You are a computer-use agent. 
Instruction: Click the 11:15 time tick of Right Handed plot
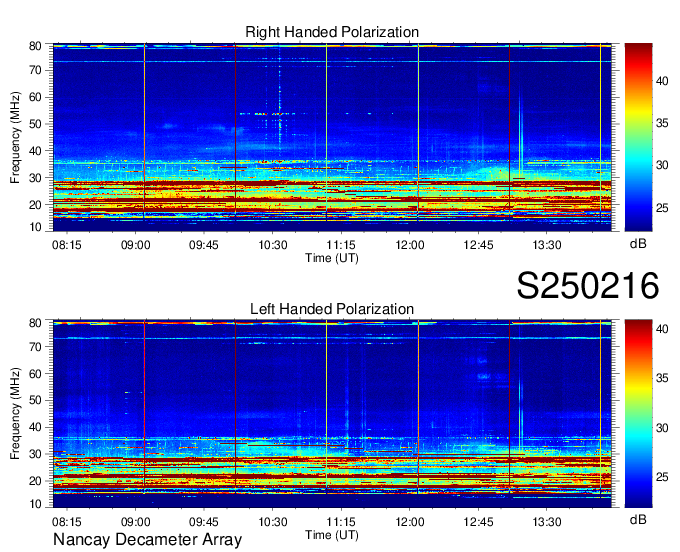[x=341, y=245]
